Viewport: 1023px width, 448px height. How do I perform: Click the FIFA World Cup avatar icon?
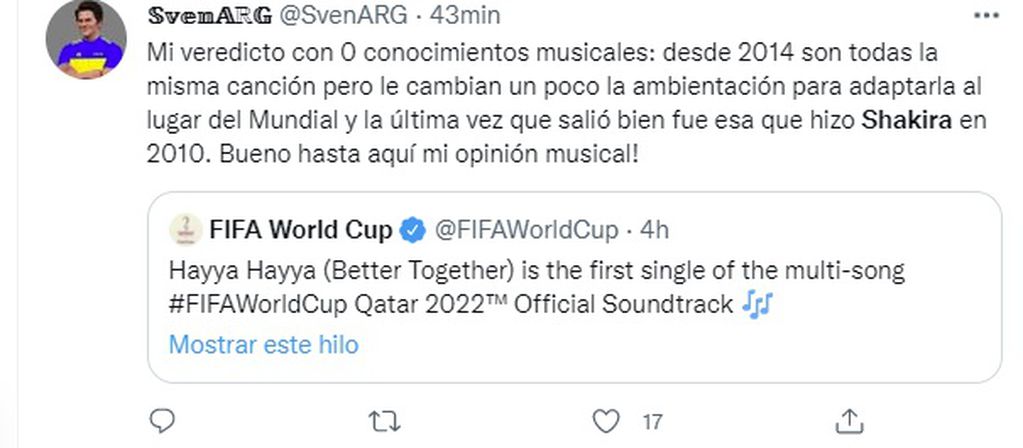tap(182, 229)
